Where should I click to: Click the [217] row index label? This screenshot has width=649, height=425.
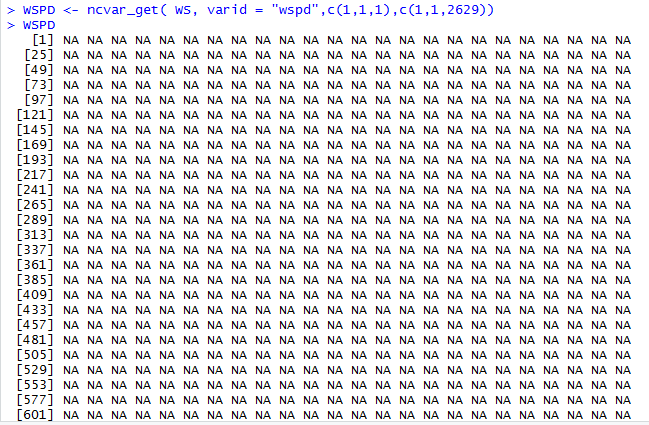pos(35,175)
